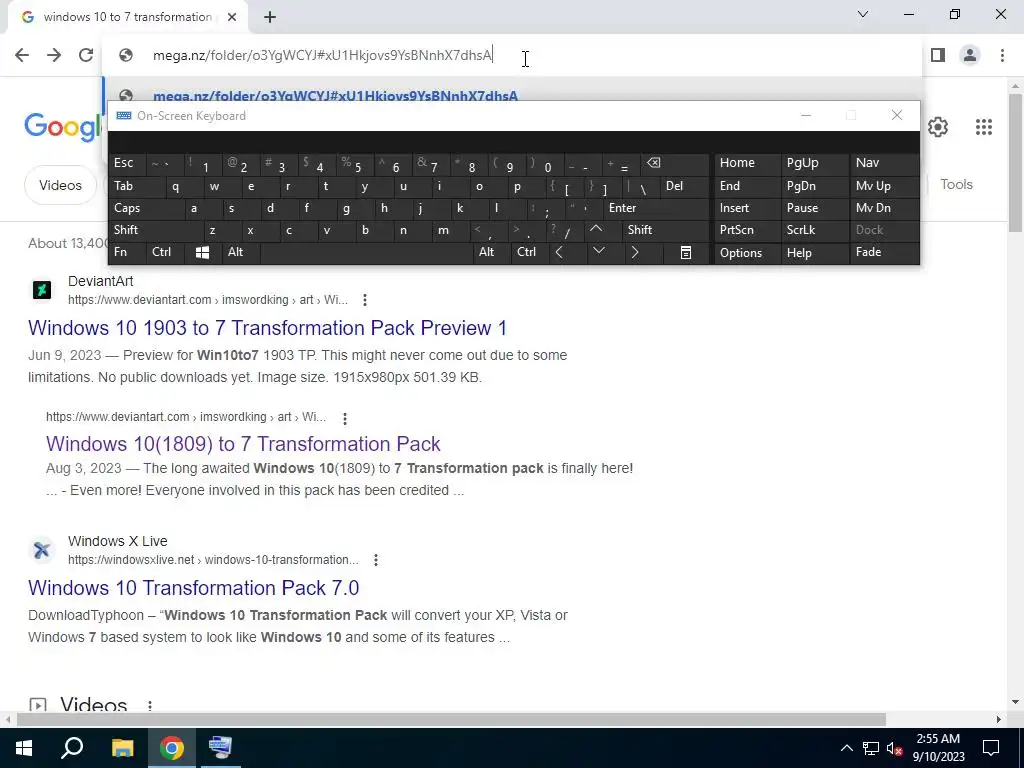Reload the current page
The height and width of the screenshot is (768, 1024).
tap(86, 55)
